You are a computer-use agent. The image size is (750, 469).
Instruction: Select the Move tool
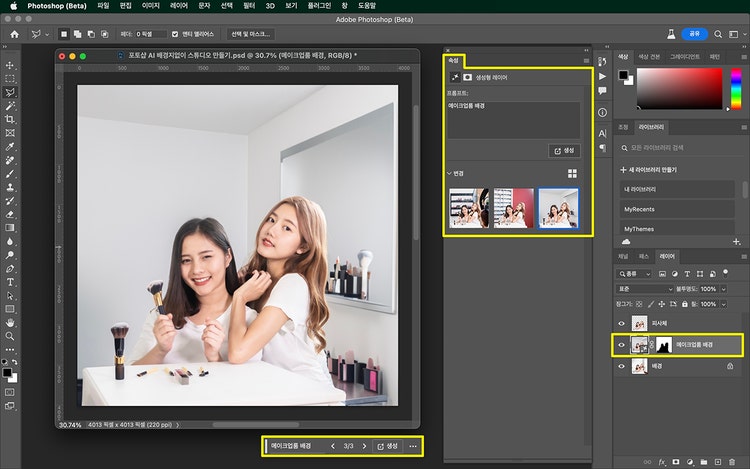coord(10,63)
